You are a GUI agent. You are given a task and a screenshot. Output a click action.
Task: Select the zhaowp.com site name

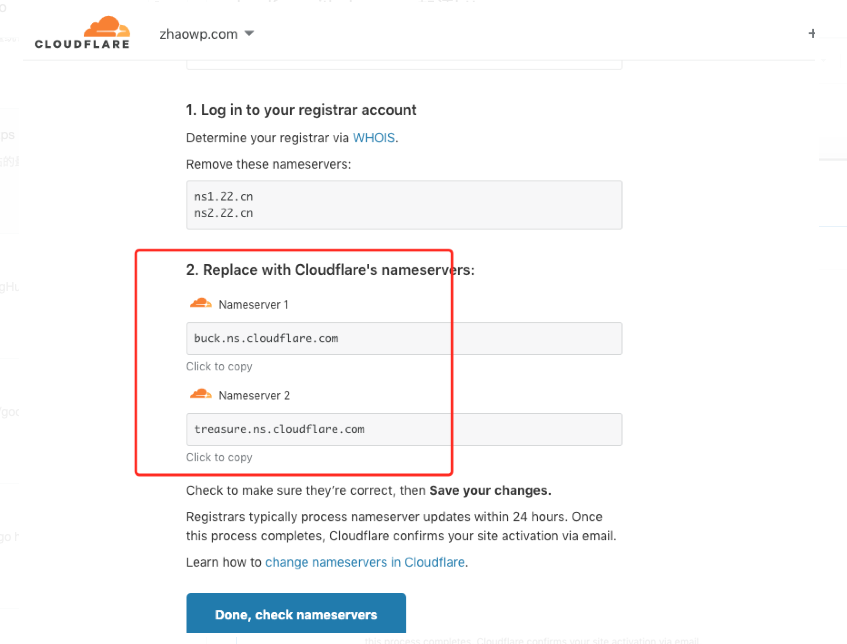click(198, 34)
